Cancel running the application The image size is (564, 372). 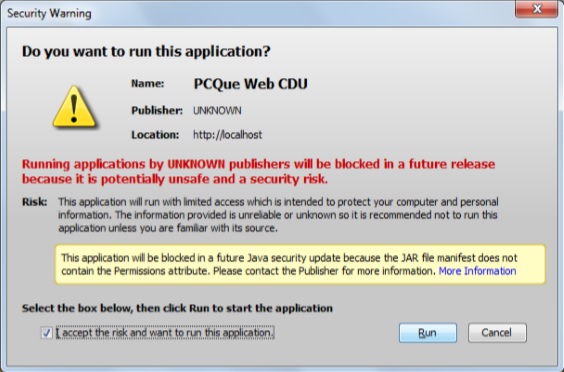497,332
